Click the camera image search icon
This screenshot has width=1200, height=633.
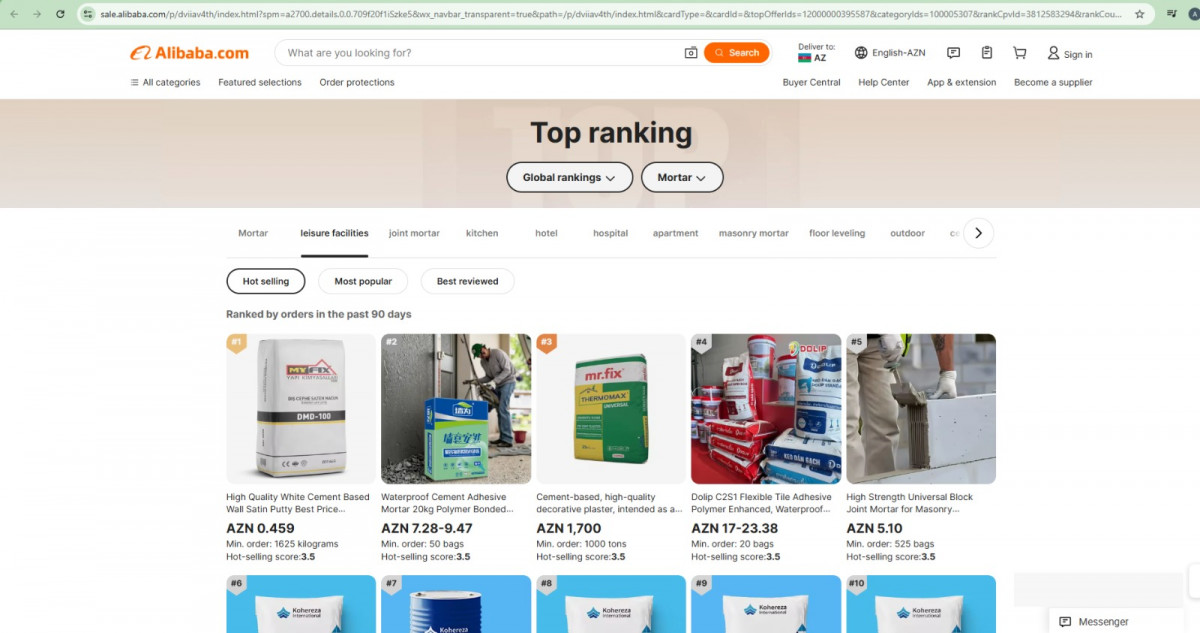(690, 53)
